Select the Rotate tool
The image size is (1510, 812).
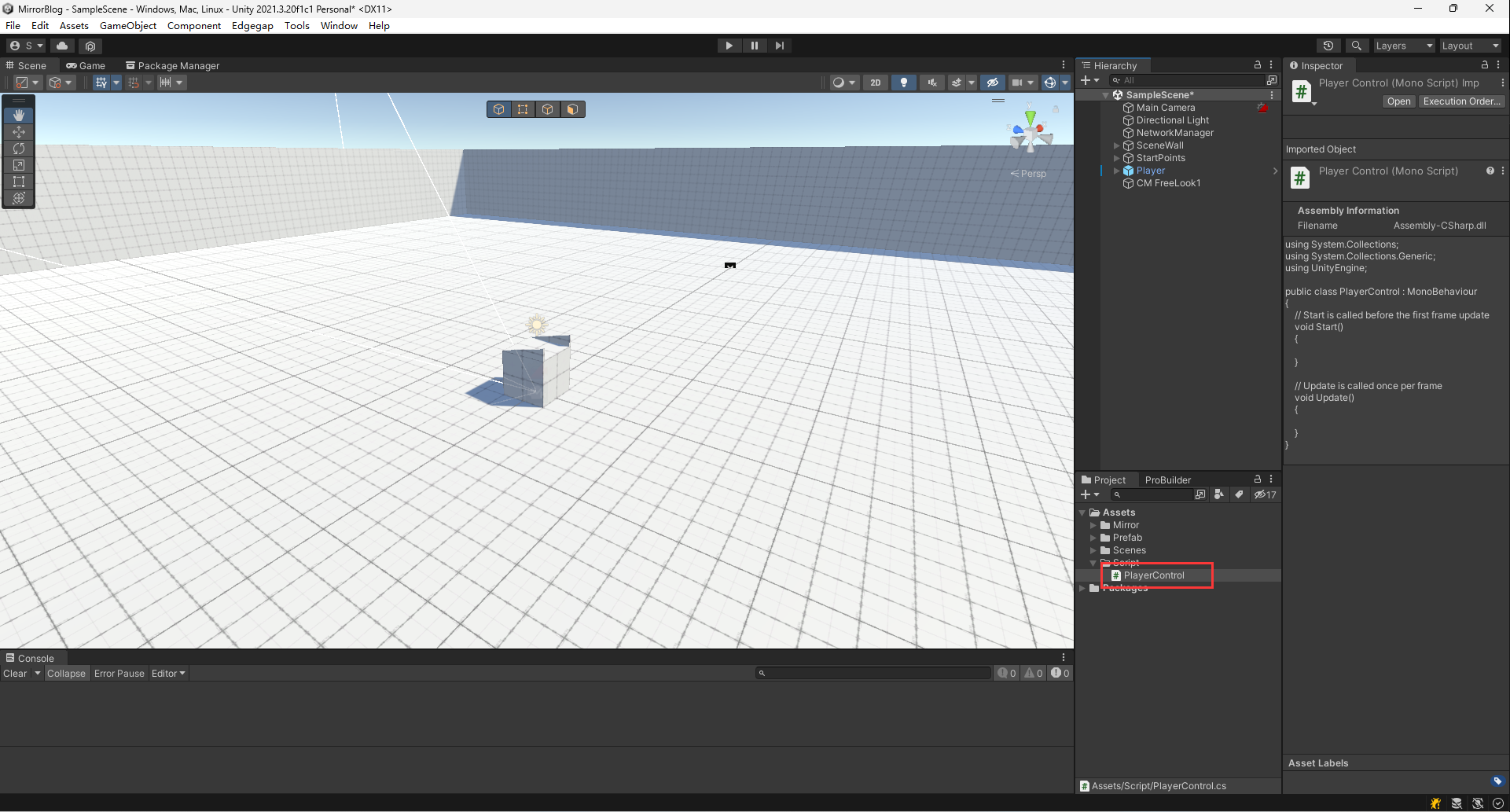(x=19, y=149)
